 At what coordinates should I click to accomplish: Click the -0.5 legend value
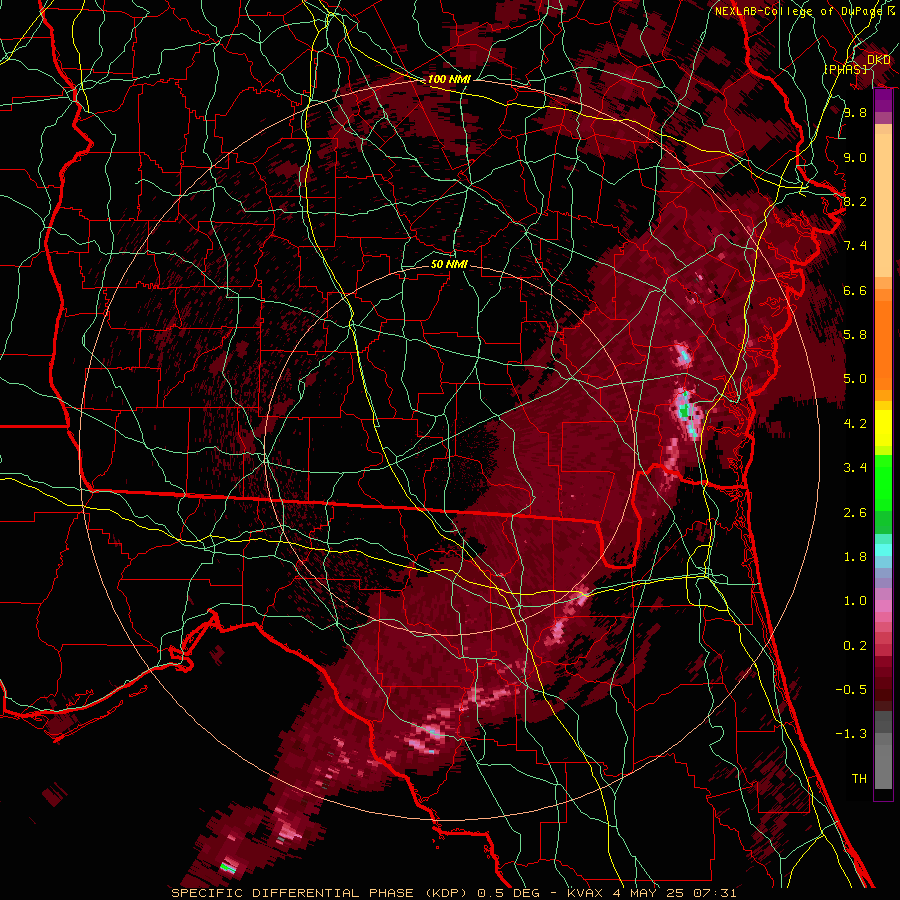point(851,690)
